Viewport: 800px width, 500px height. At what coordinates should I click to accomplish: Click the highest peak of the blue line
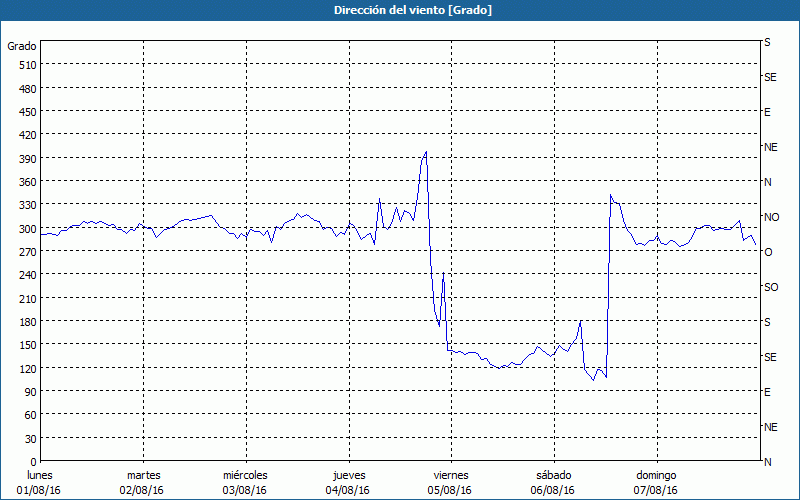tap(426, 152)
